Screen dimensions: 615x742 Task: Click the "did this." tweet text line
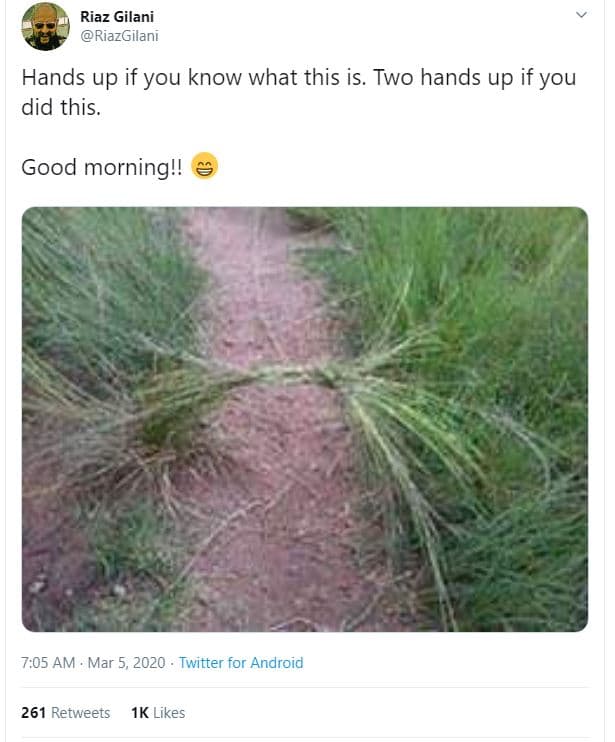tap(61, 107)
